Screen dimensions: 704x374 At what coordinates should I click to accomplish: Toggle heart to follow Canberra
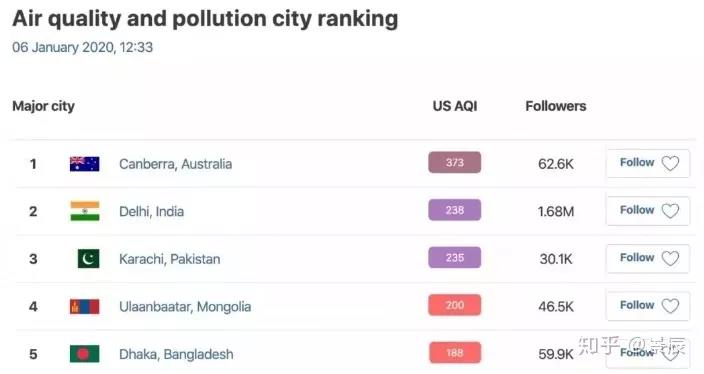point(670,163)
